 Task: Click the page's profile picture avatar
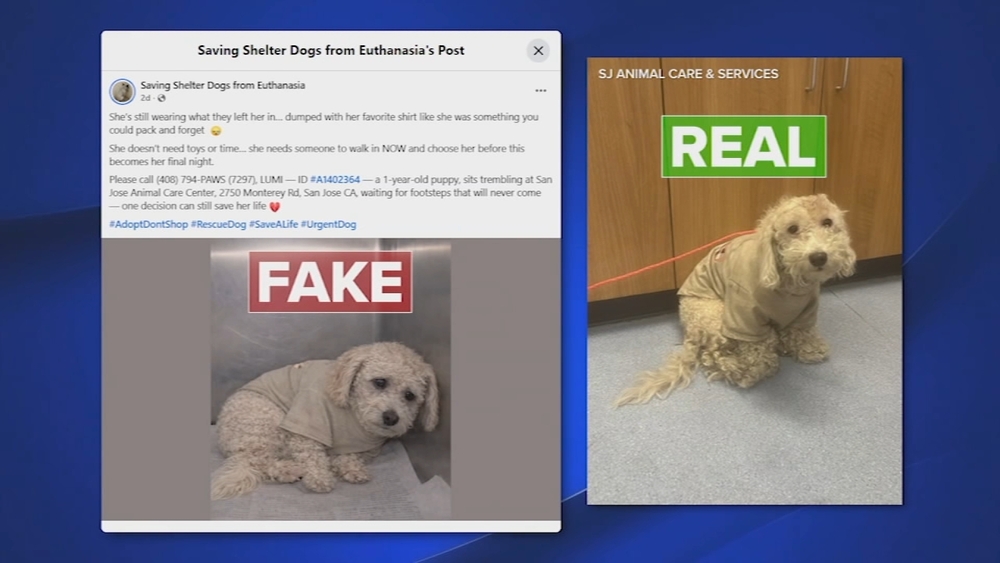(122, 91)
